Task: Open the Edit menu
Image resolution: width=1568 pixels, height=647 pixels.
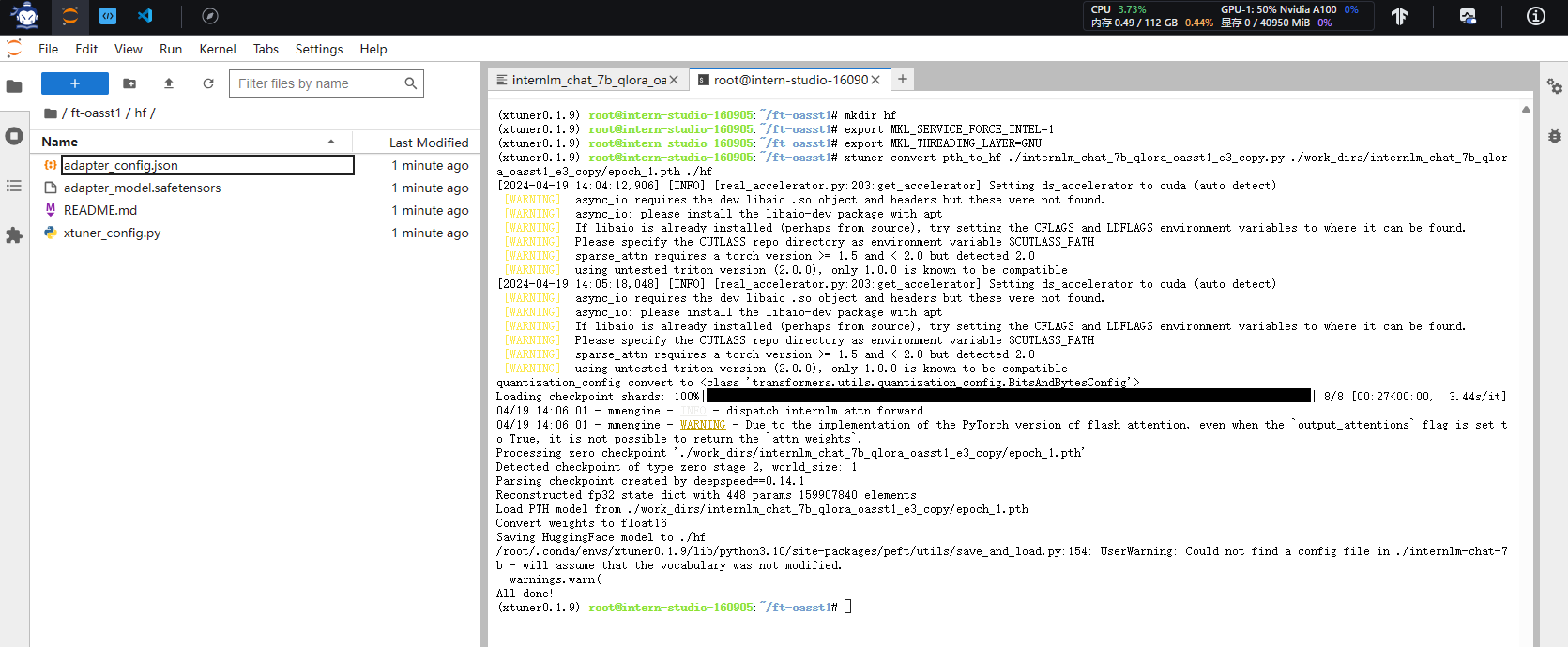Action: point(86,49)
